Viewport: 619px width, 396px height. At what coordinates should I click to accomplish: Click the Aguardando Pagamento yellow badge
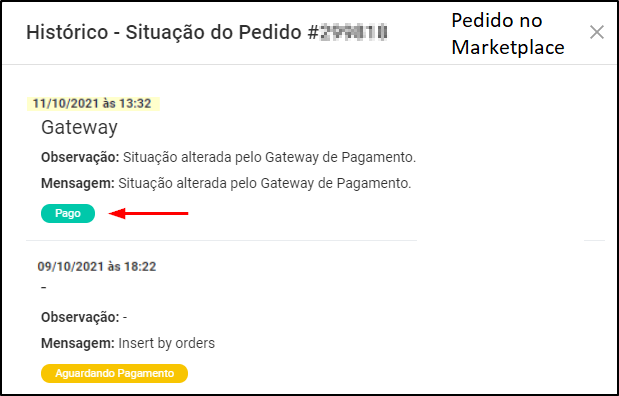pos(114,373)
